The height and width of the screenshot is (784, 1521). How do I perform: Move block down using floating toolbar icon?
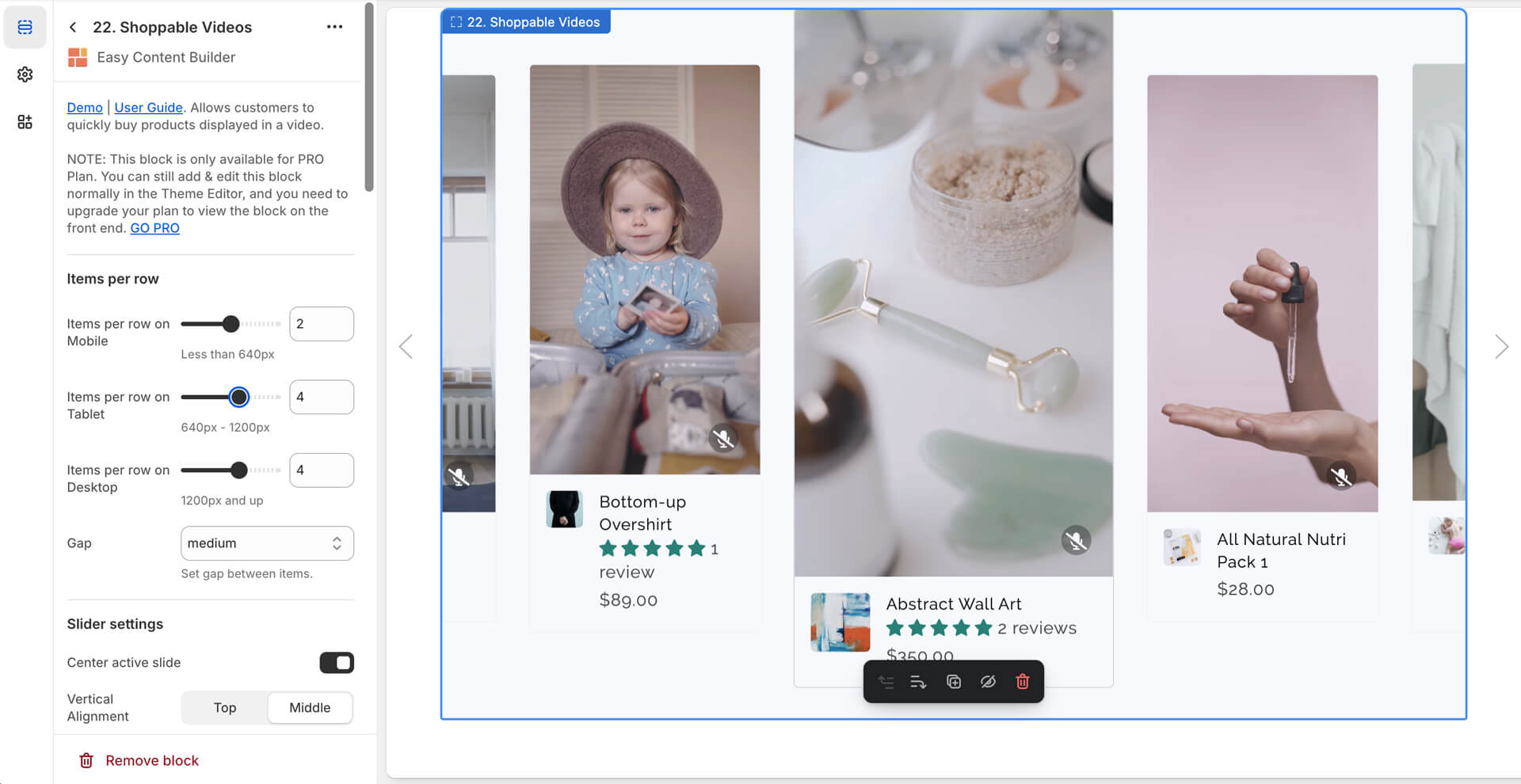point(918,682)
